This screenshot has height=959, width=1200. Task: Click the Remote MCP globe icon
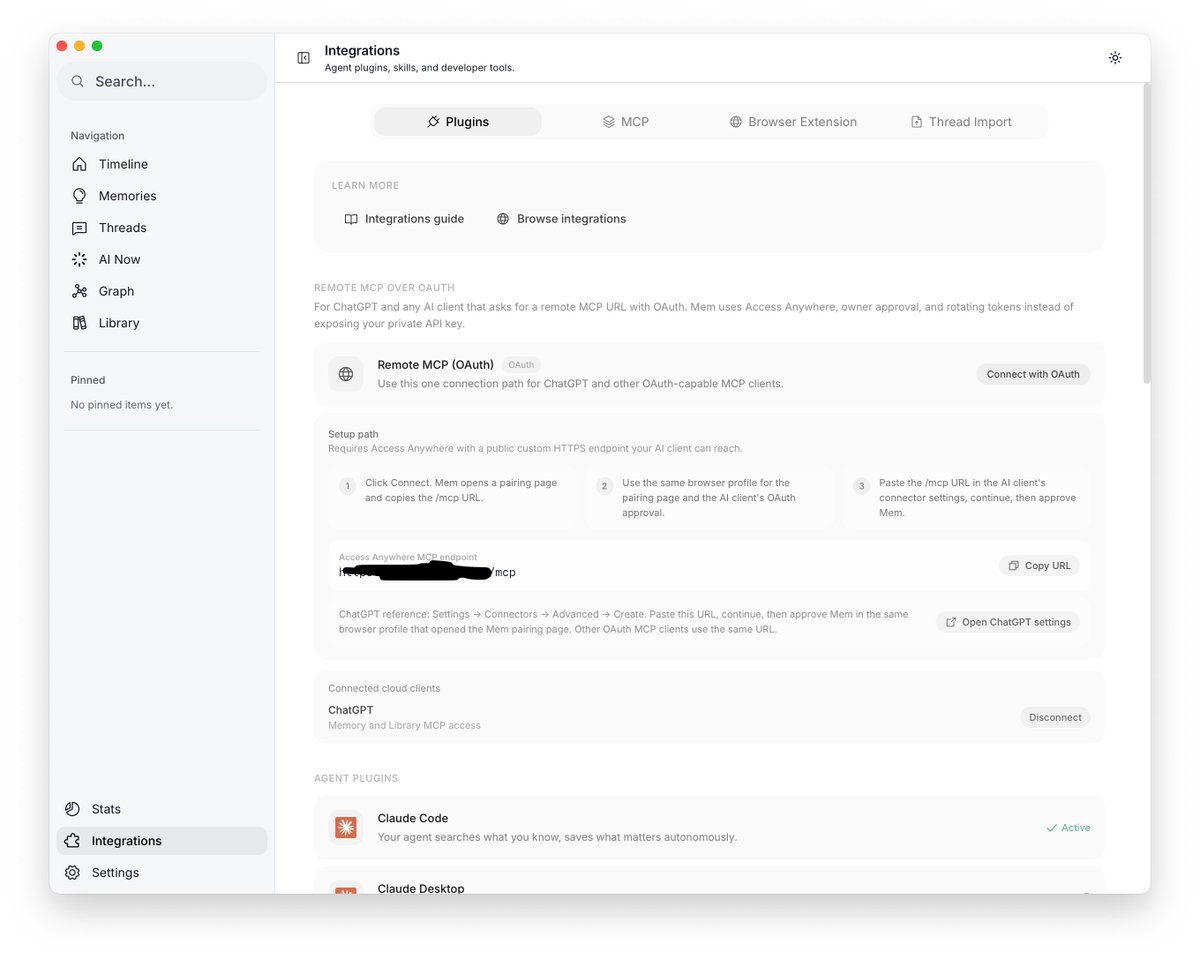pyautogui.click(x=346, y=374)
